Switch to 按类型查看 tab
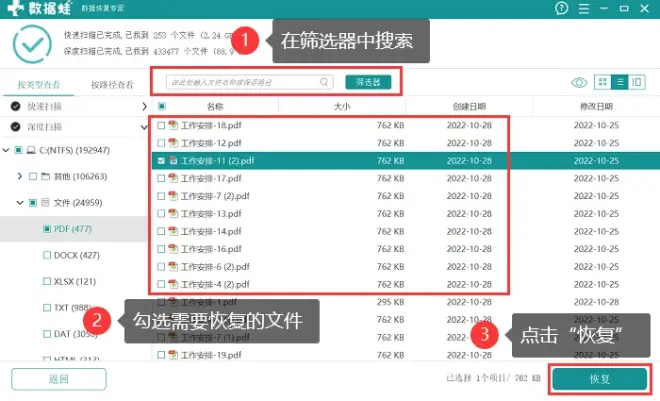Screen dimensions: 660x401 pos(39,85)
